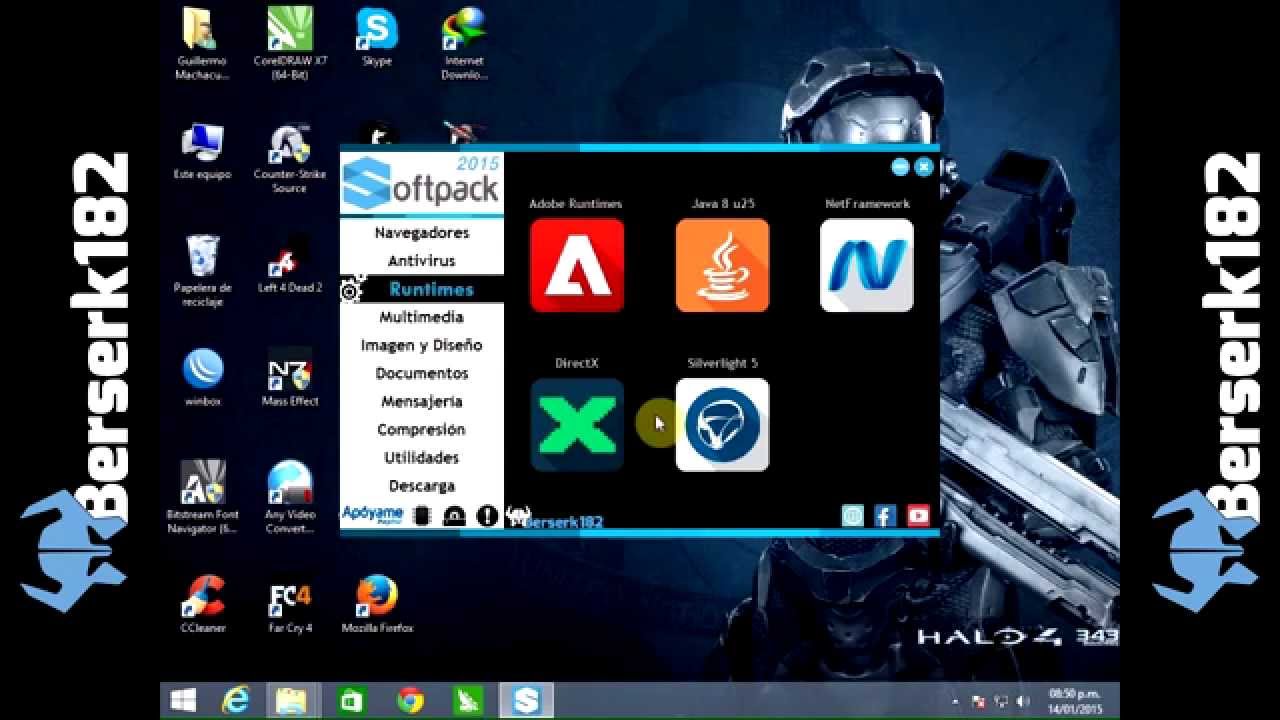Show hidden system tray icons
Image resolution: width=1280 pixels, height=720 pixels.
click(955, 702)
